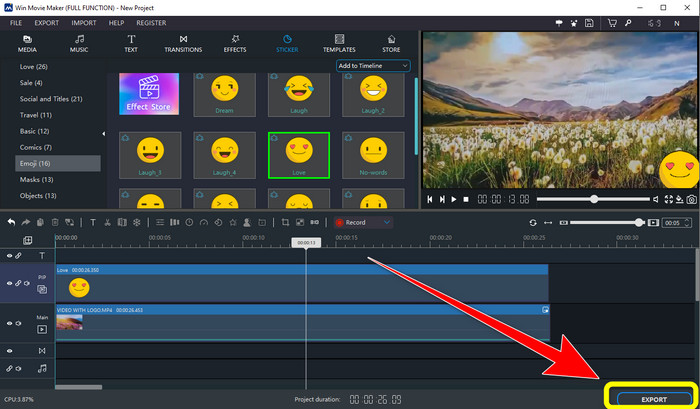Viewport: 700px width, 409px height.
Task: Click the Play button in the preview
Action: pyautogui.click(x=452, y=199)
